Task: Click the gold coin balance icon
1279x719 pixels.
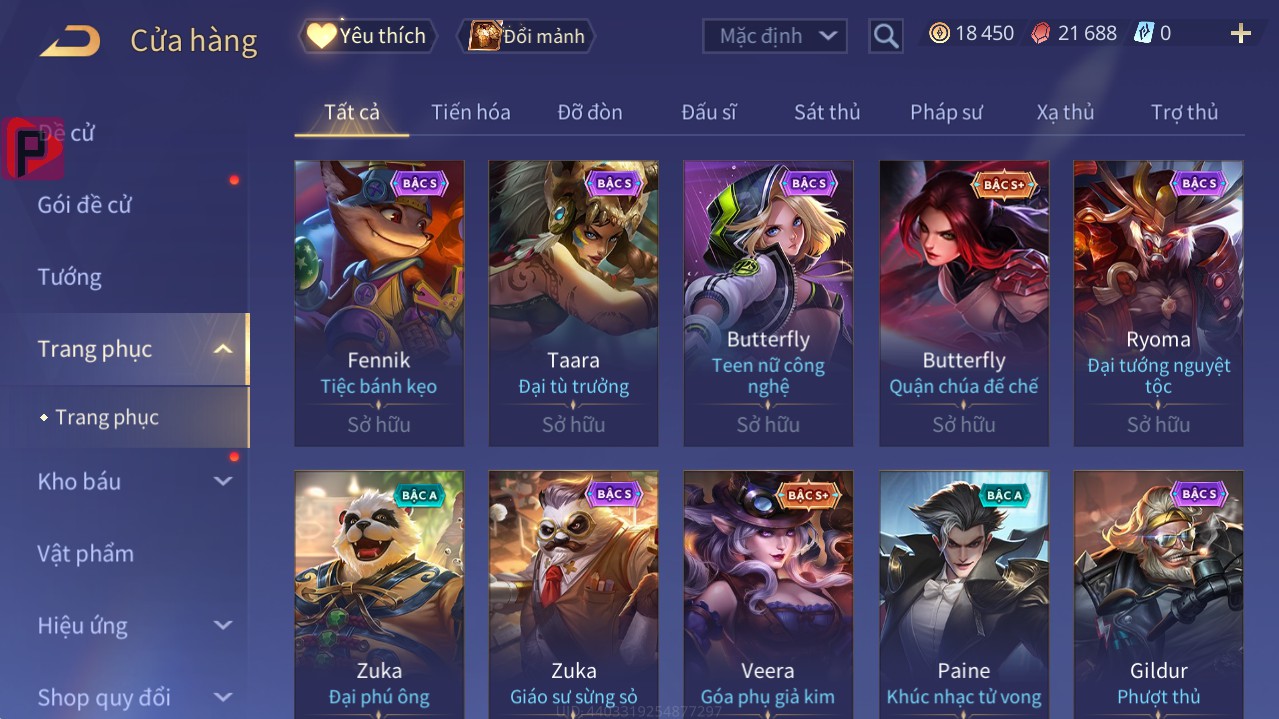Action: coord(939,33)
